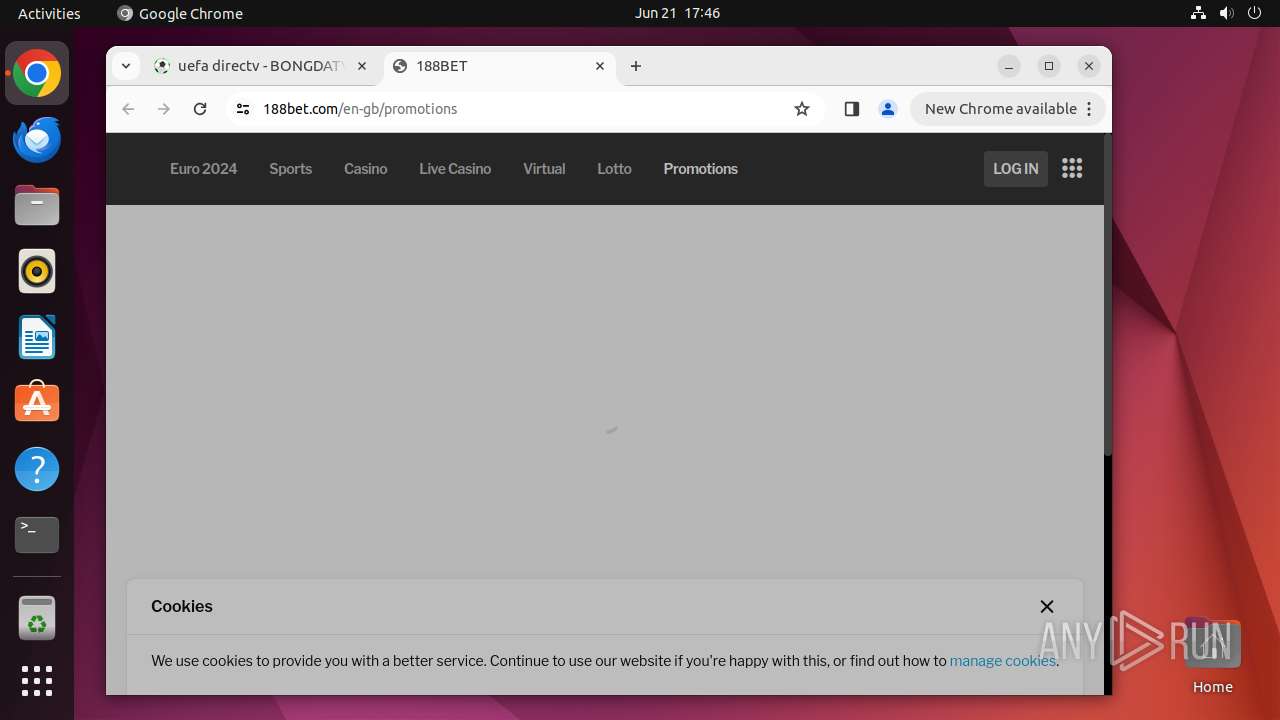Open the Virtual menu item
Viewport: 1280px width, 720px height.
[544, 169]
